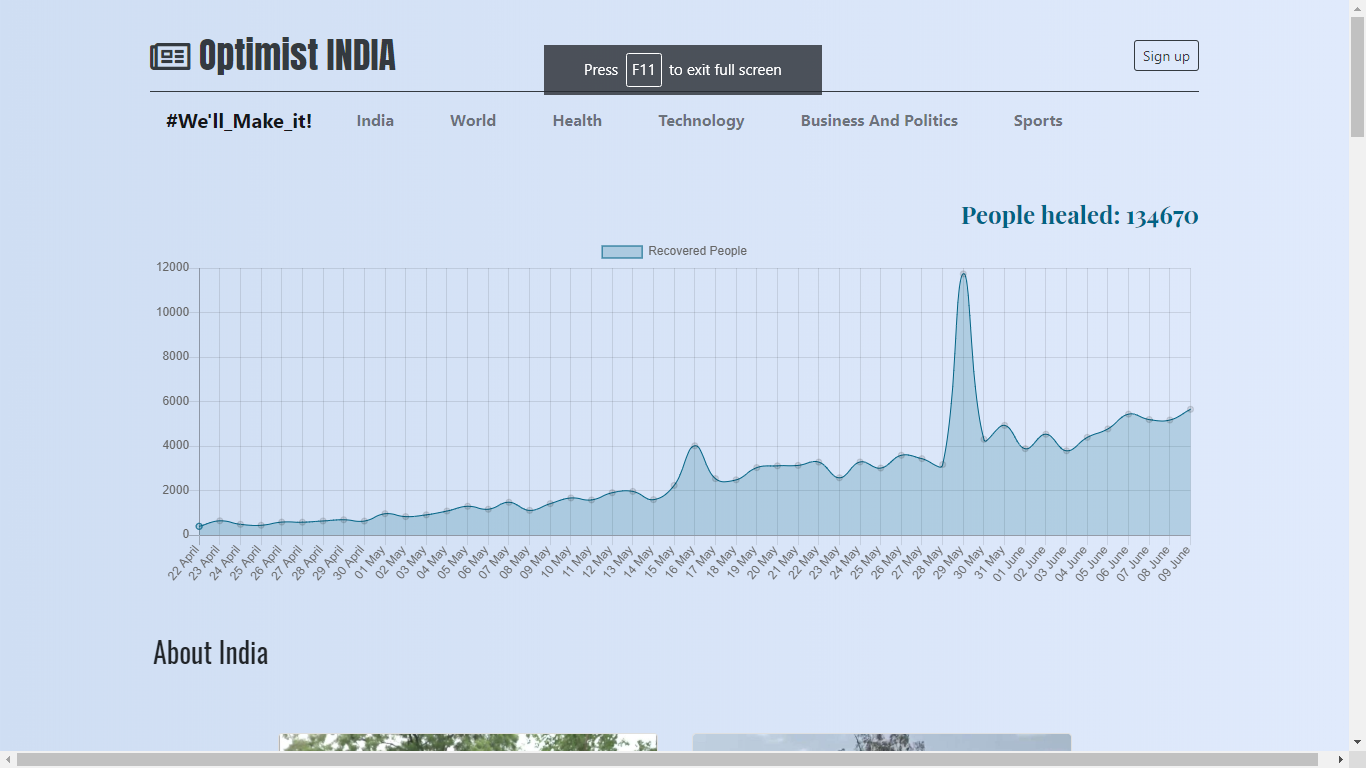Open the #We'll_Make_it! link

pyautogui.click(x=239, y=121)
